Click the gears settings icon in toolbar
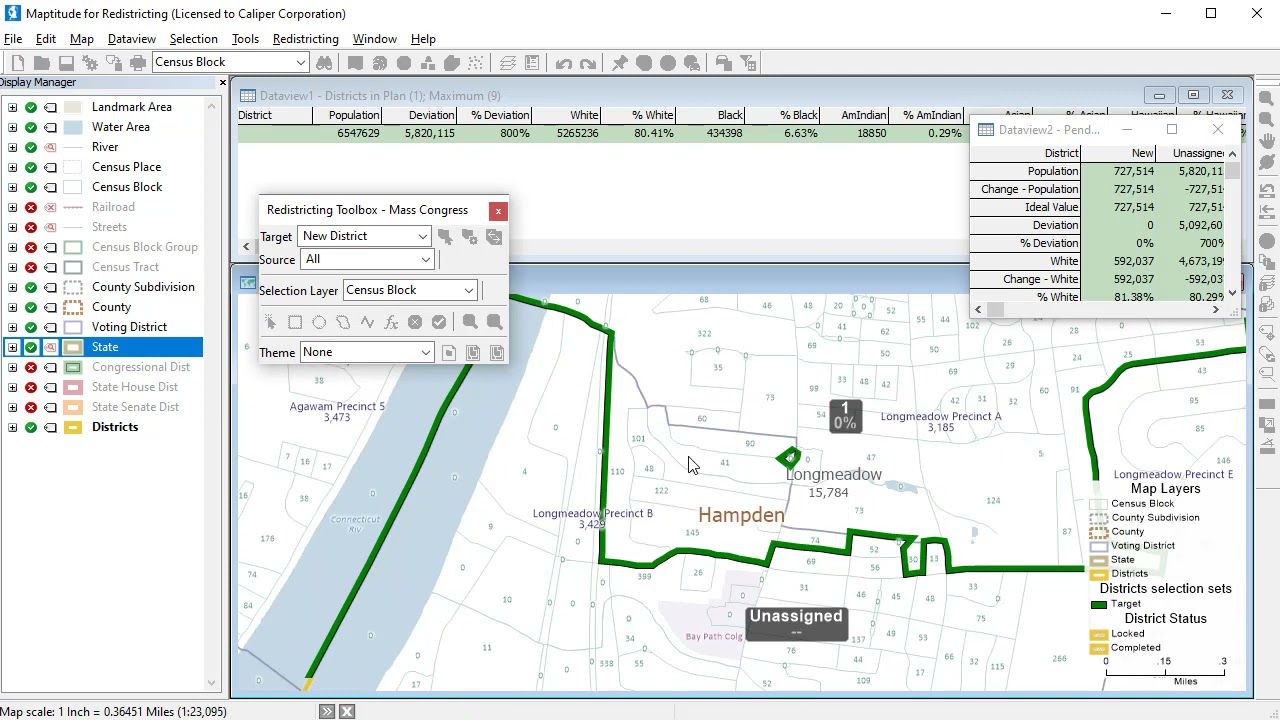This screenshot has width=1280, height=720. [x=90, y=63]
